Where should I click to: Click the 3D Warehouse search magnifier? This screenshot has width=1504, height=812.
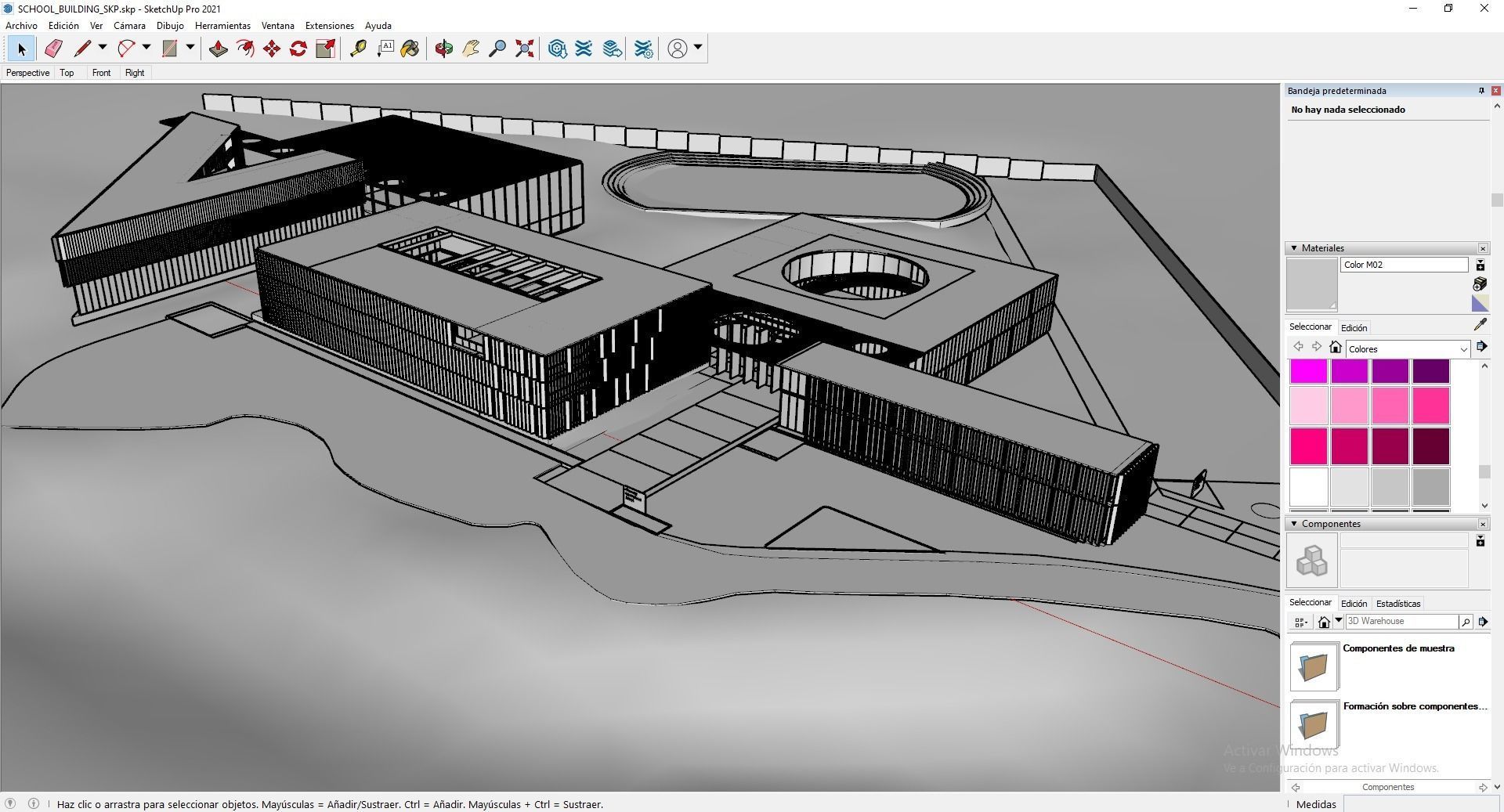1466,622
